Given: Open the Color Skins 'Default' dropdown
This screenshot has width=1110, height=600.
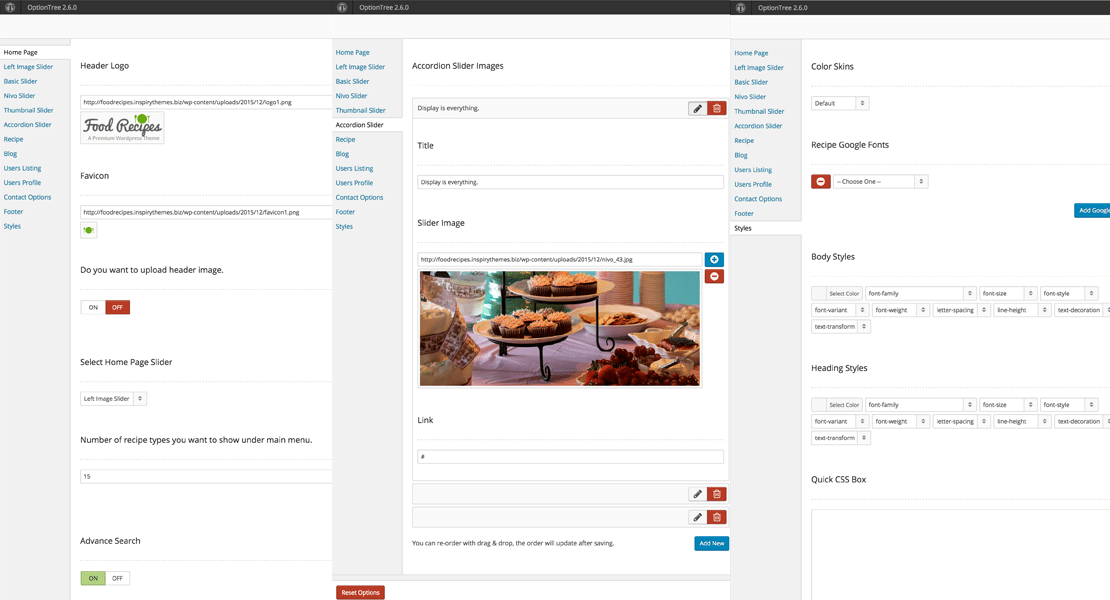Looking at the screenshot, I should click(840, 103).
